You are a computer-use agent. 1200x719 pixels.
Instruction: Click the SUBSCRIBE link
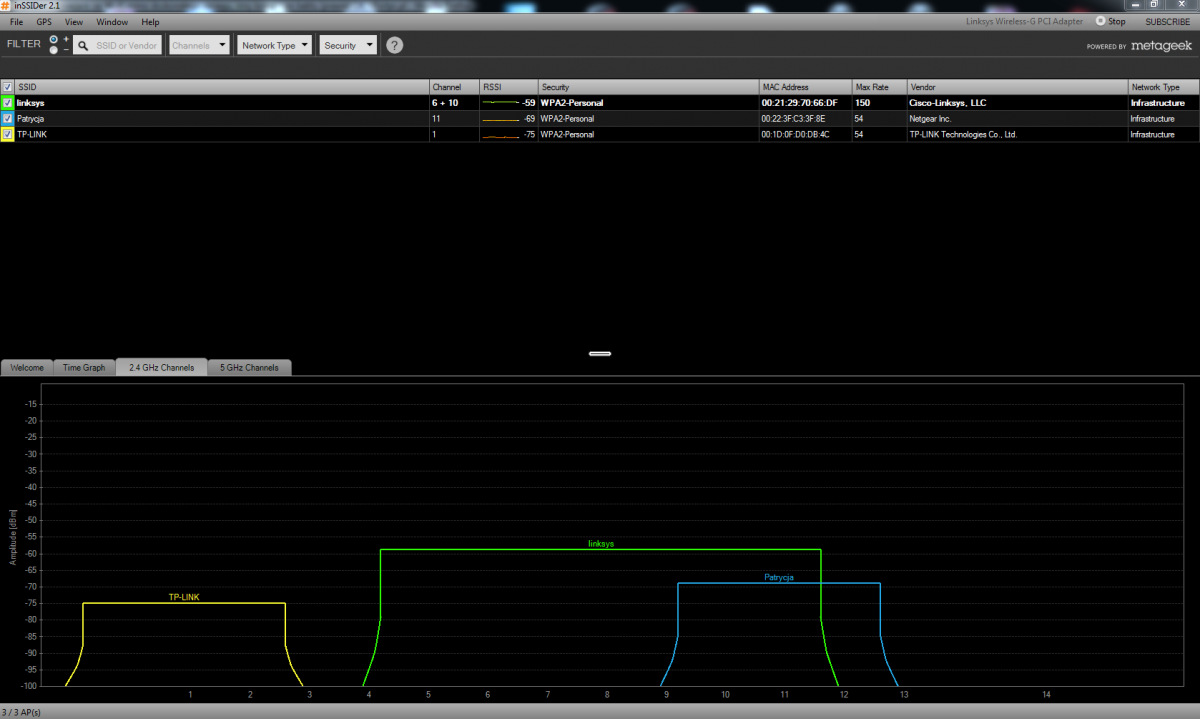[1167, 21]
